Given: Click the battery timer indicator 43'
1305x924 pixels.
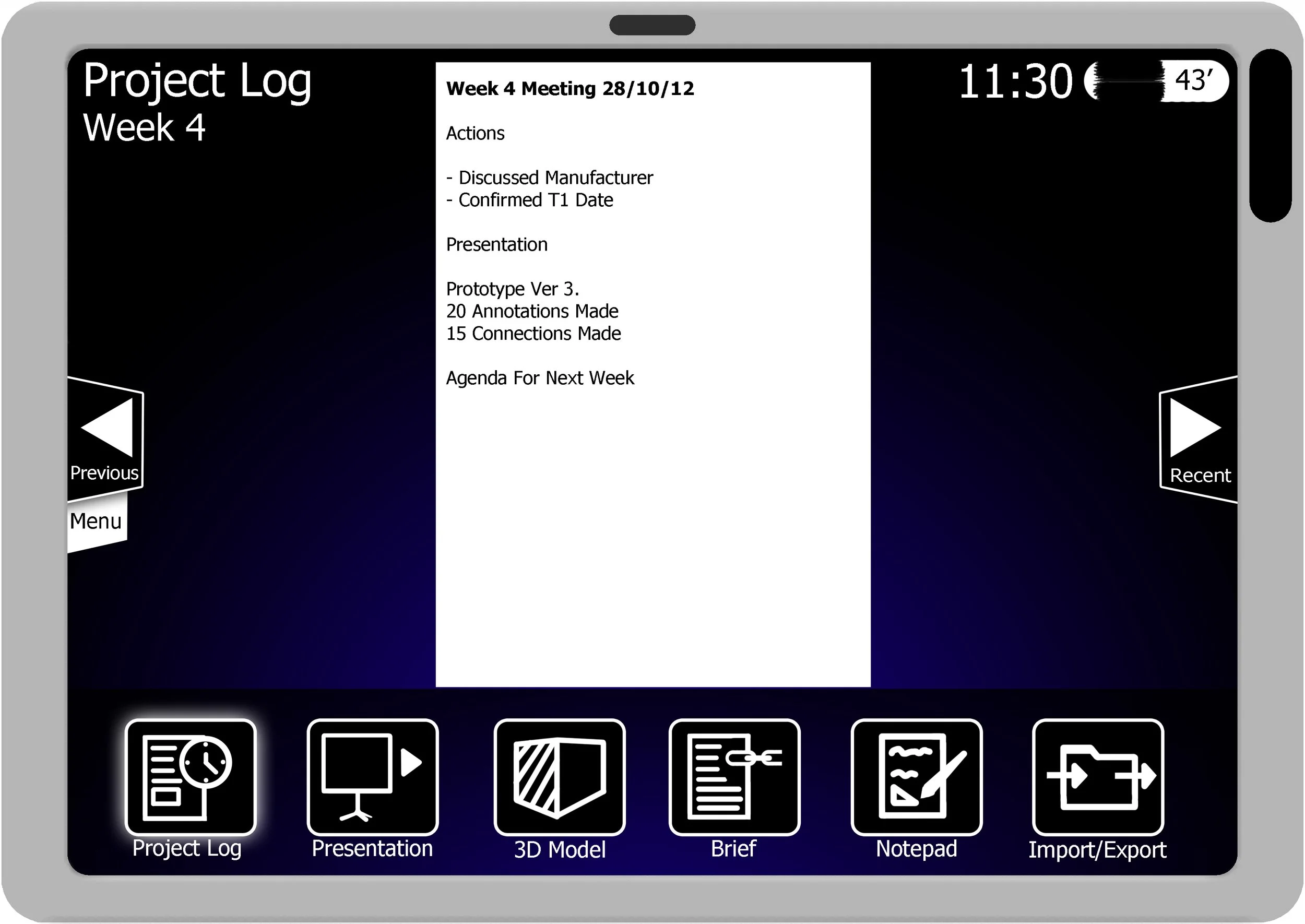Looking at the screenshot, I should pyautogui.click(x=1193, y=81).
